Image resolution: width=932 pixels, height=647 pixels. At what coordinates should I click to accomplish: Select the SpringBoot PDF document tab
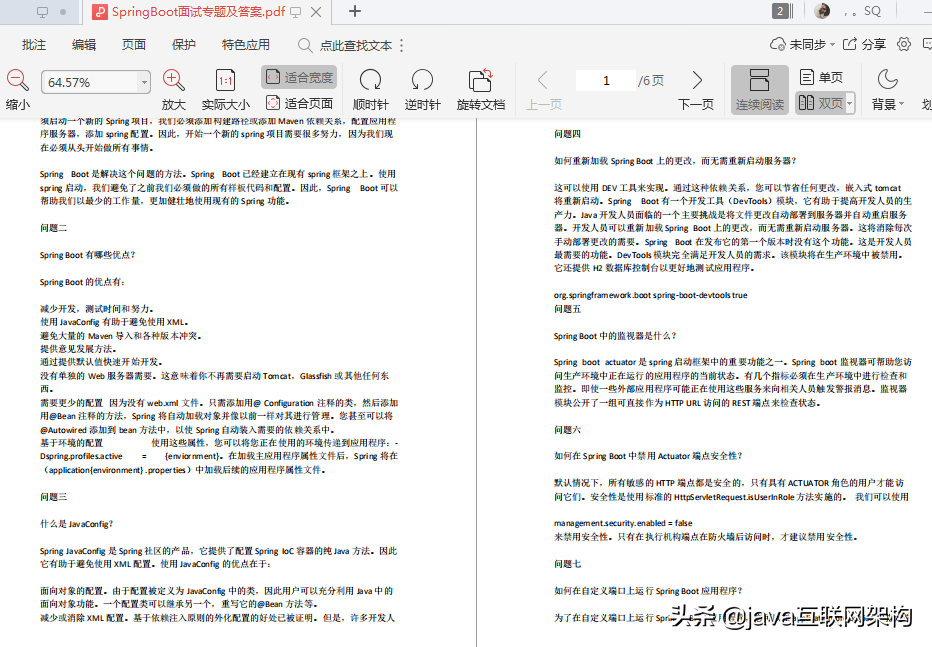[205, 12]
